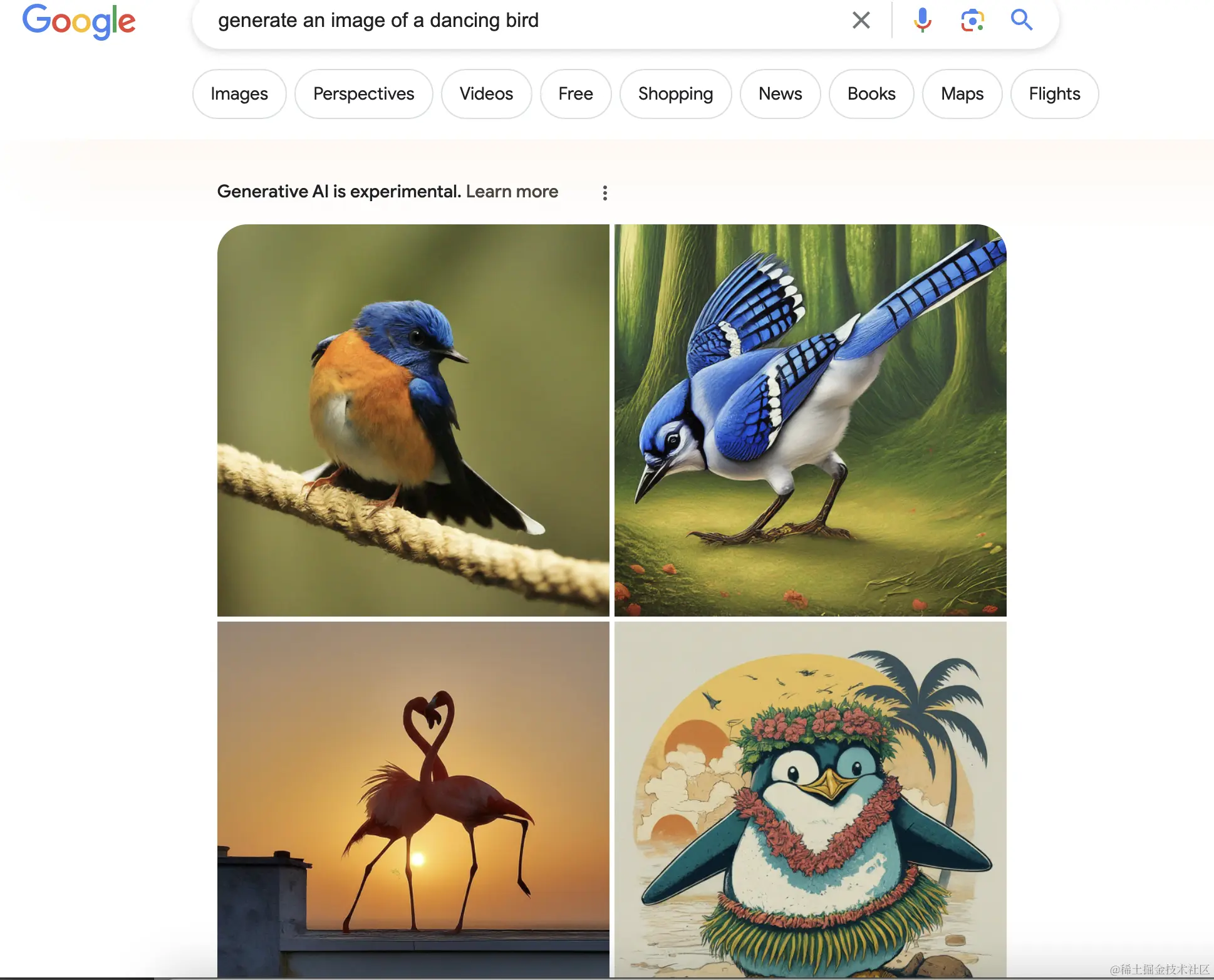Click the Learn more link
This screenshot has height=980, width=1214.
pyautogui.click(x=512, y=192)
